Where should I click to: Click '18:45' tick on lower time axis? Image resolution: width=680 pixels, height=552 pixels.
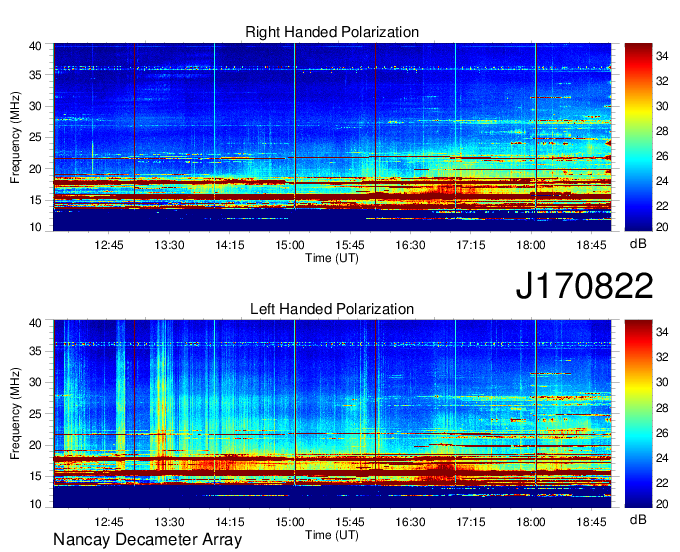click(x=591, y=522)
